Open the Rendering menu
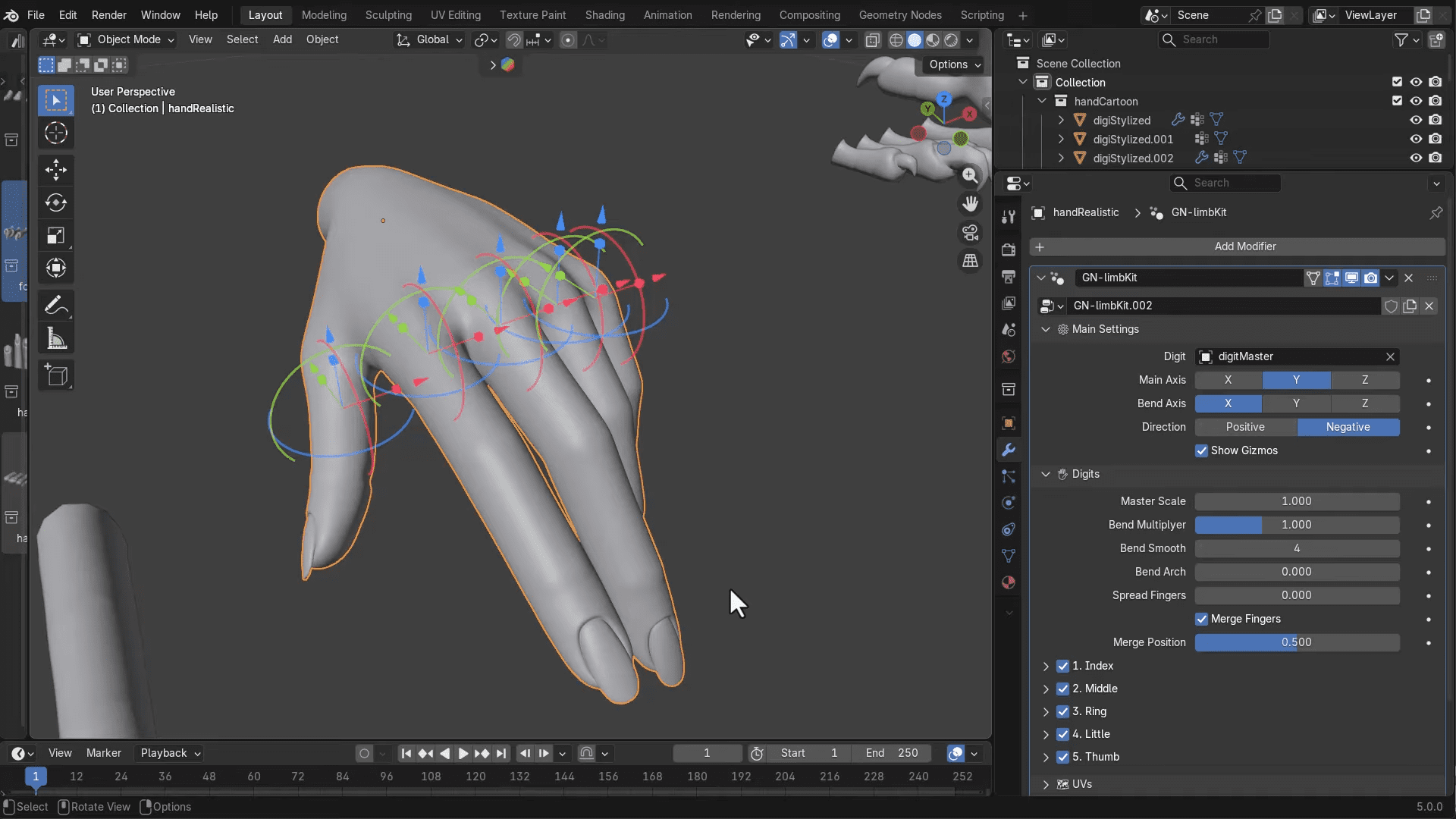This screenshot has height=819, width=1456. (735, 14)
